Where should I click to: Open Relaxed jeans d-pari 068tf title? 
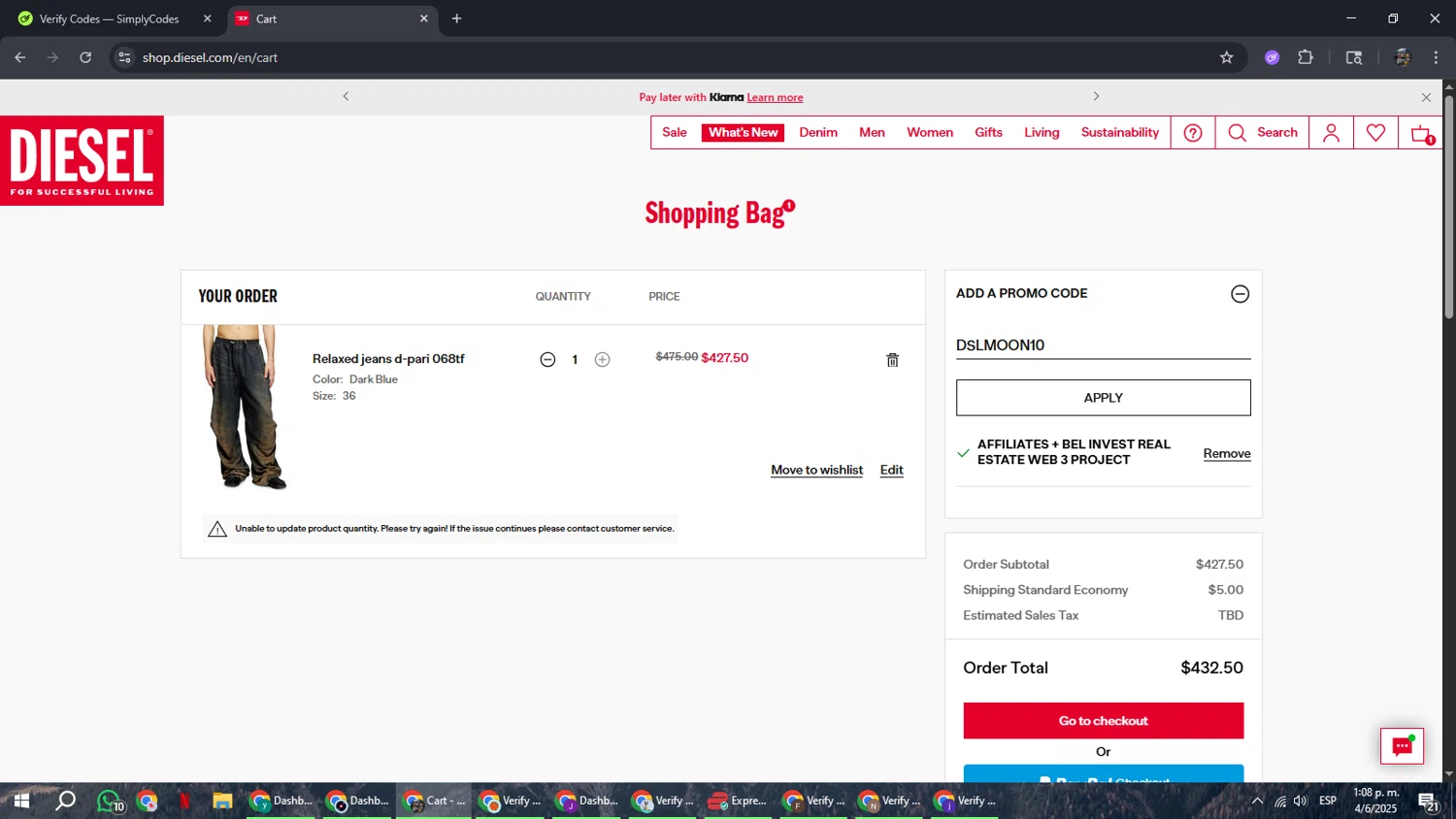388,359
